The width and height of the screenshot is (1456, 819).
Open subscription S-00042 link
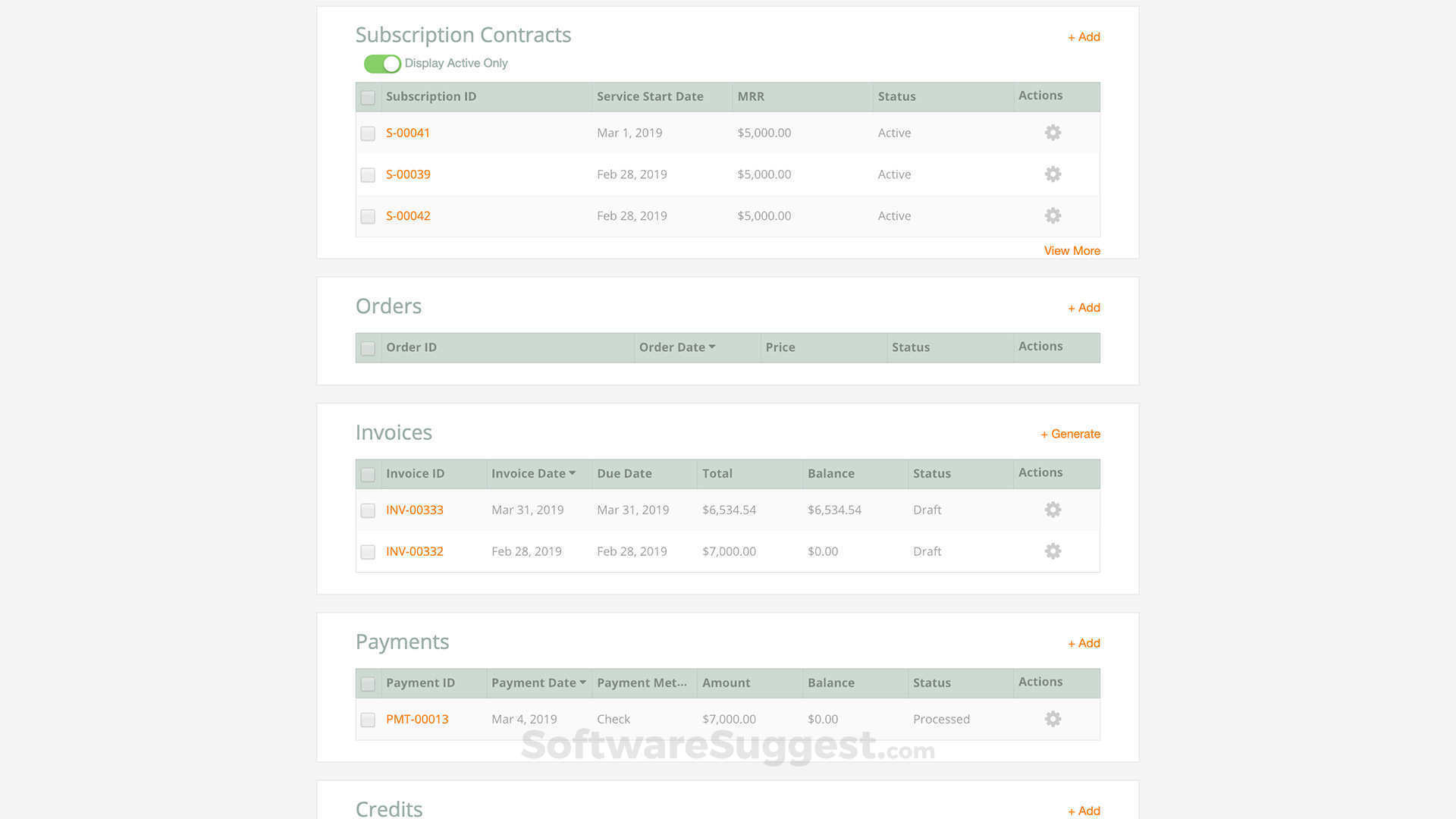coord(408,216)
